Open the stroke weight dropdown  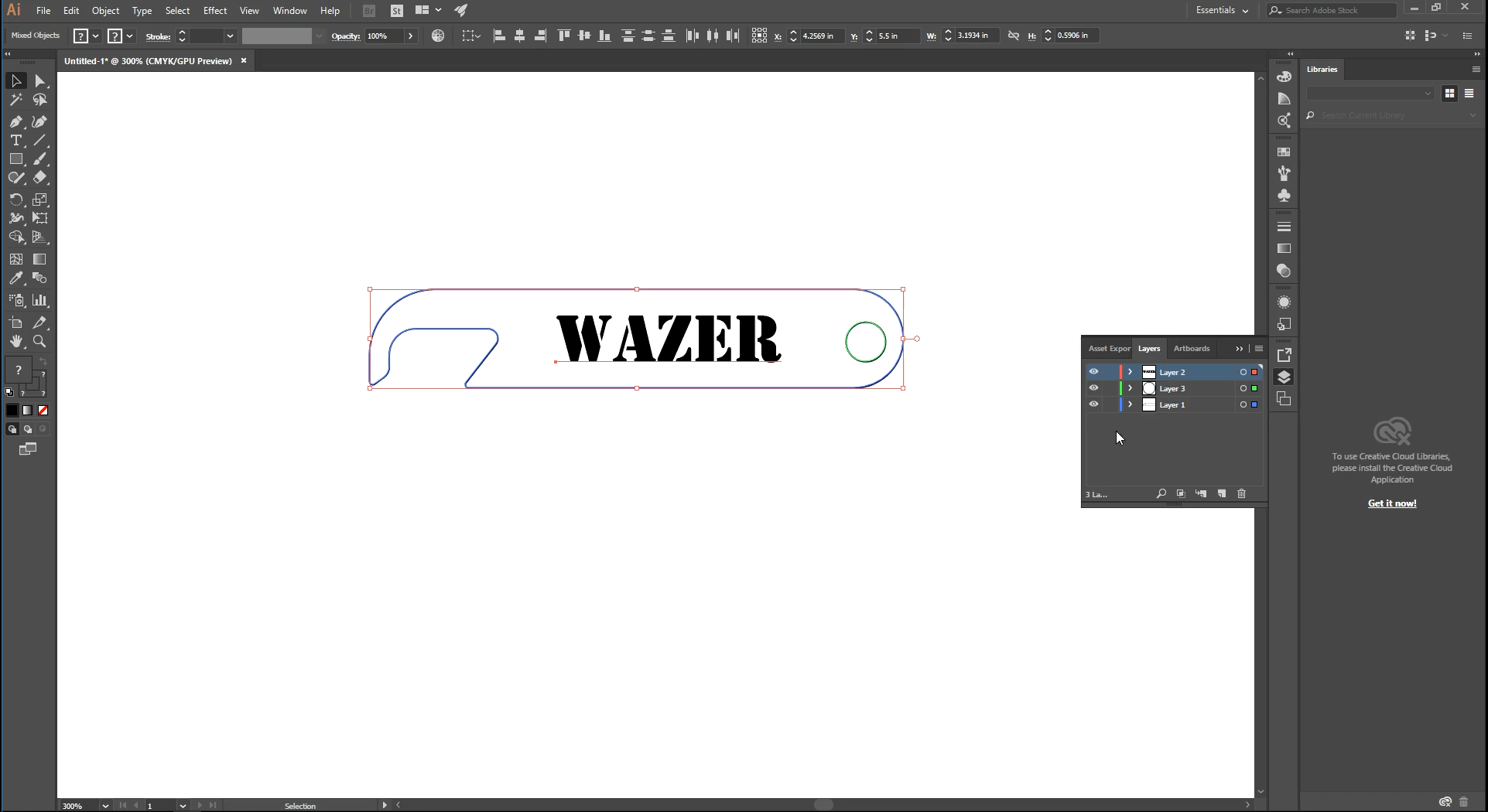tap(230, 36)
